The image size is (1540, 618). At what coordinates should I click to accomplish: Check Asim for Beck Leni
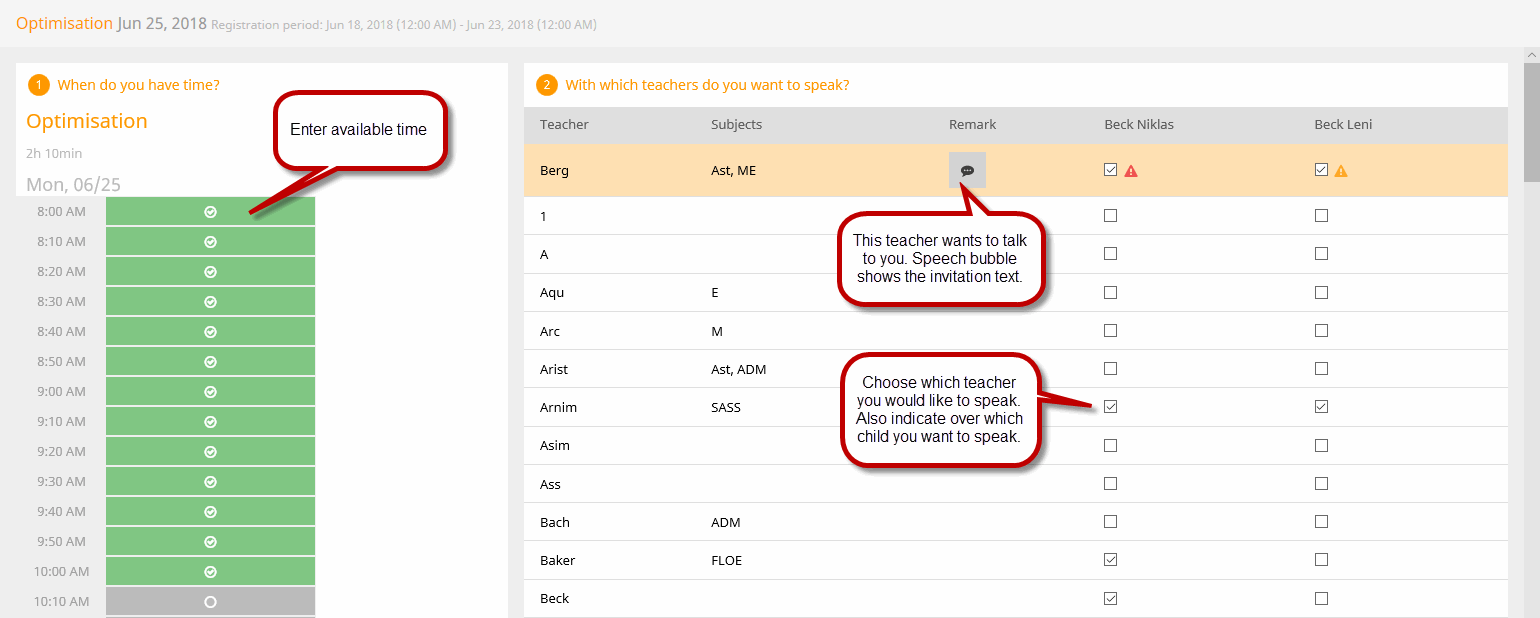[x=1321, y=445]
